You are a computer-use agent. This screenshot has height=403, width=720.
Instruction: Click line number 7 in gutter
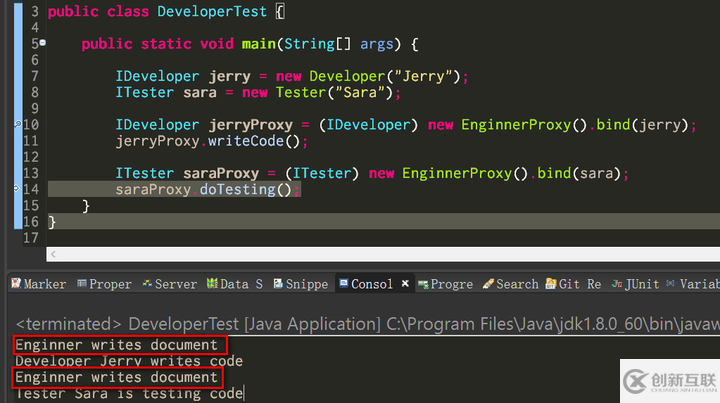(x=35, y=76)
